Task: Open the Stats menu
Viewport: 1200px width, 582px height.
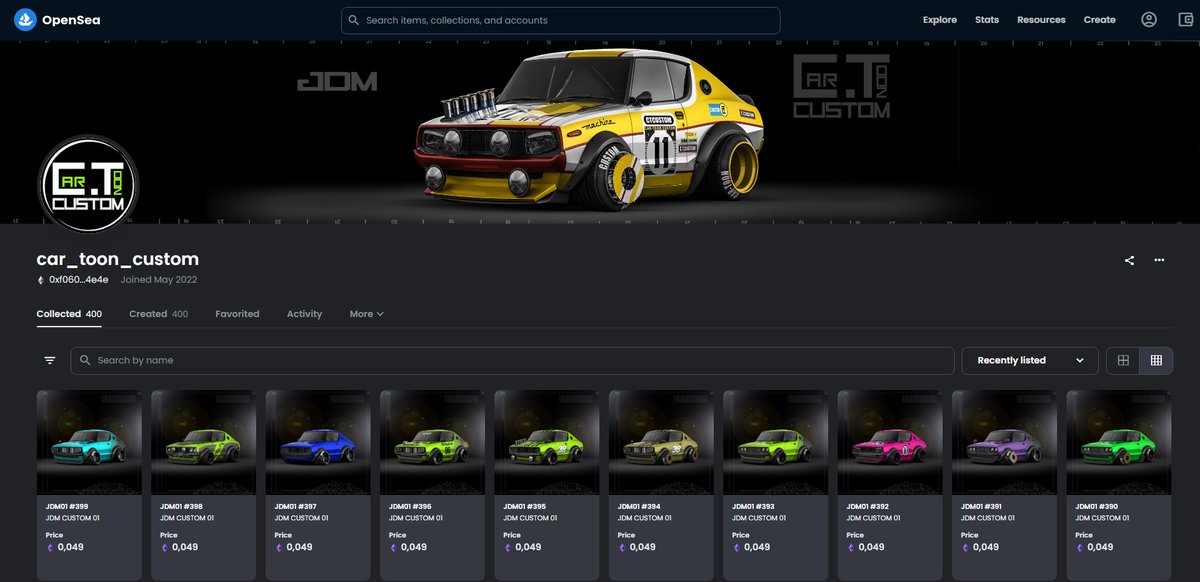Action: [987, 20]
